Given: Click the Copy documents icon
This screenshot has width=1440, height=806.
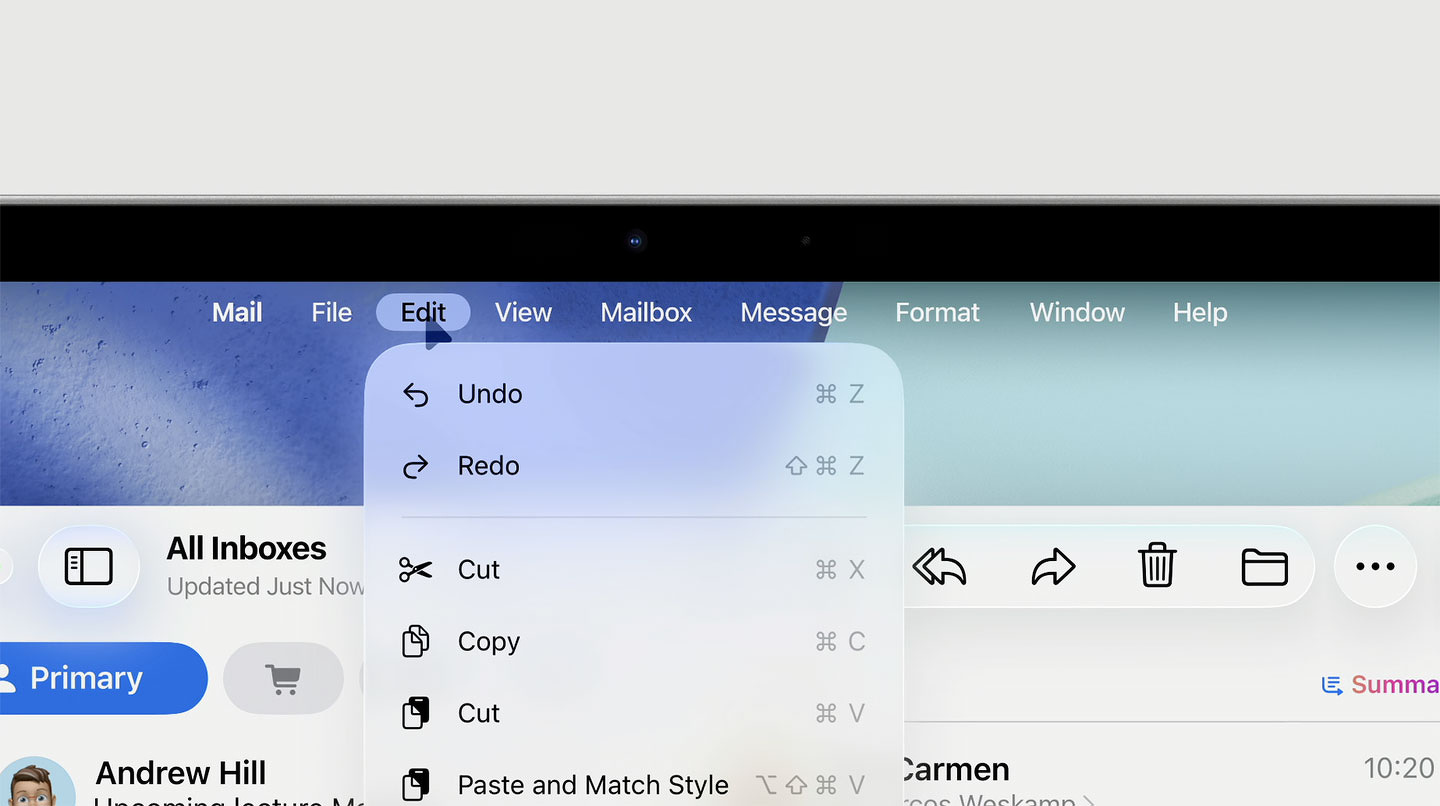Looking at the screenshot, I should click(x=415, y=641).
